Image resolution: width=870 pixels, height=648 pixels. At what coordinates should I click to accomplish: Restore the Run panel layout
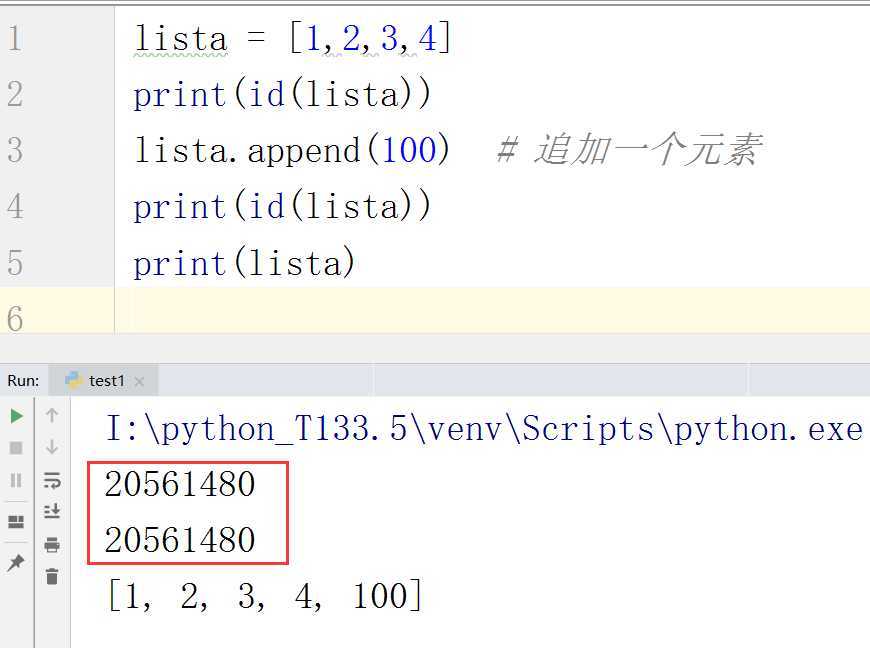click(x=16, y=521)
